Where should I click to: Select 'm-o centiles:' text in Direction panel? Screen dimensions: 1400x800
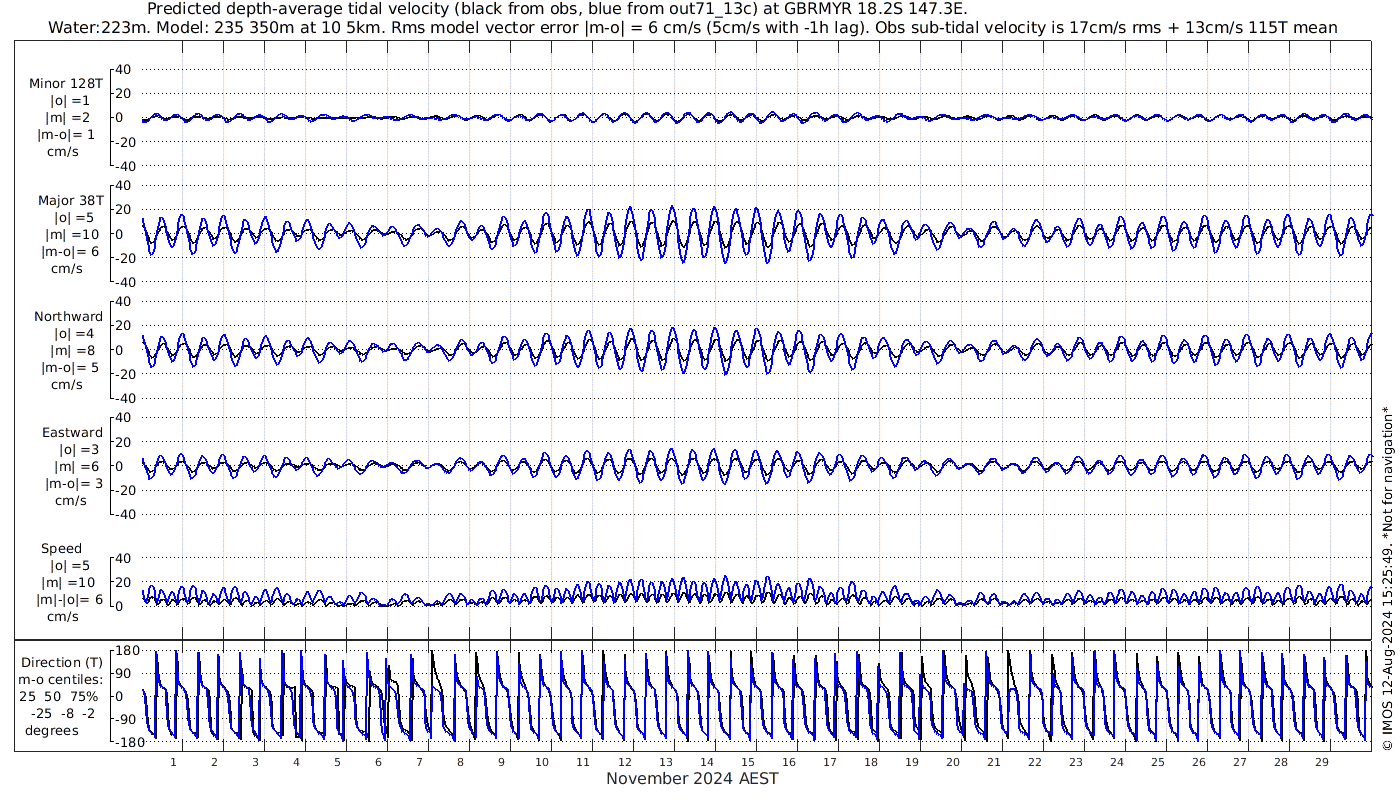point(62,679)
